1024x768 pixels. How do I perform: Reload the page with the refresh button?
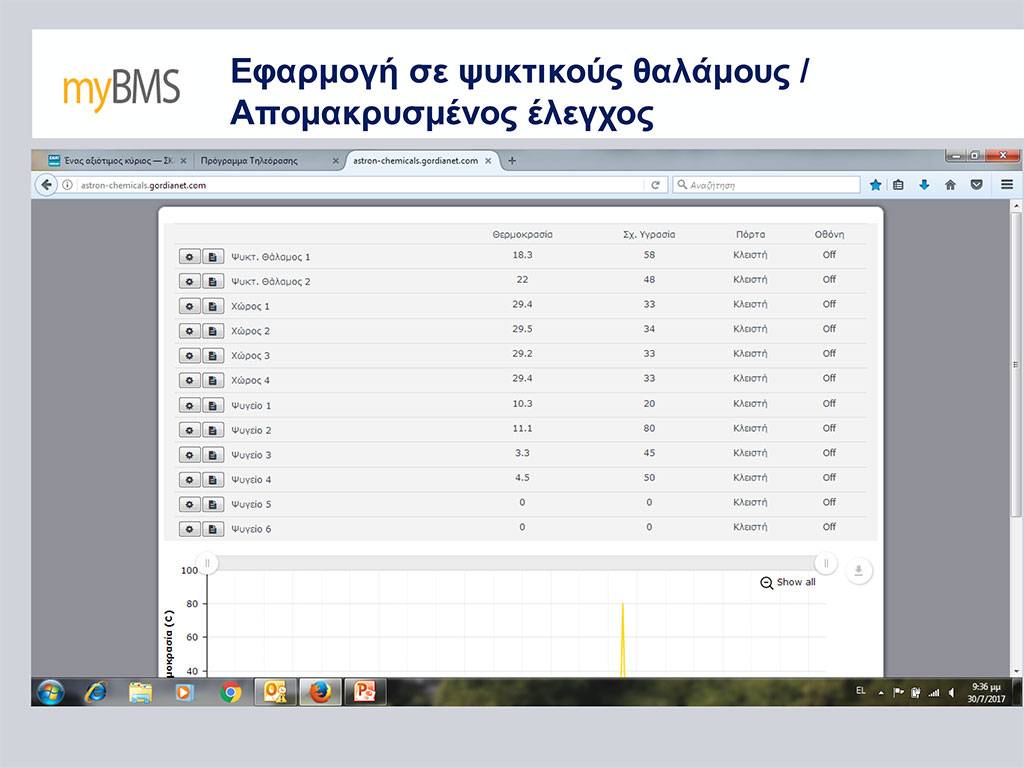tap(656, 185)
